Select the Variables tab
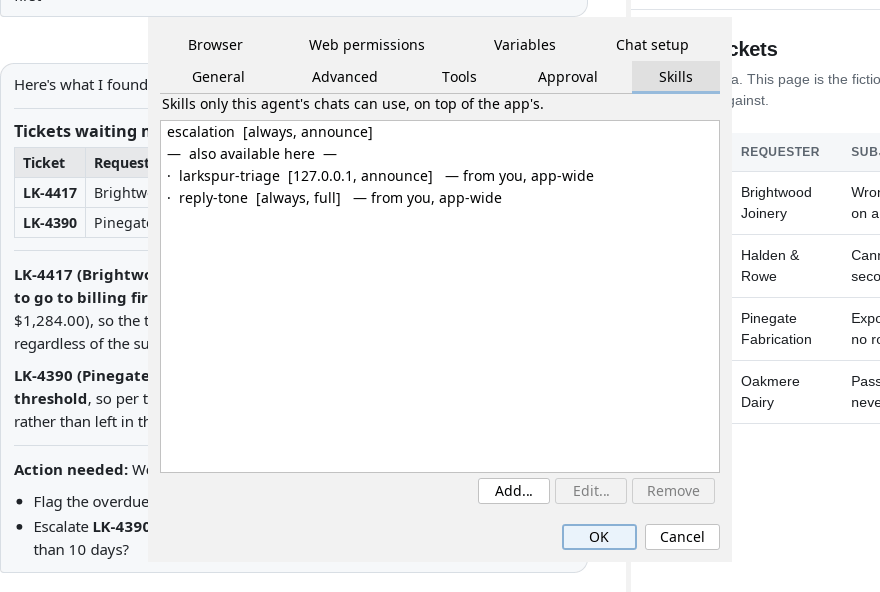Image resolution: width=880 pixels, height=592 pixels. tap(524, 45)
